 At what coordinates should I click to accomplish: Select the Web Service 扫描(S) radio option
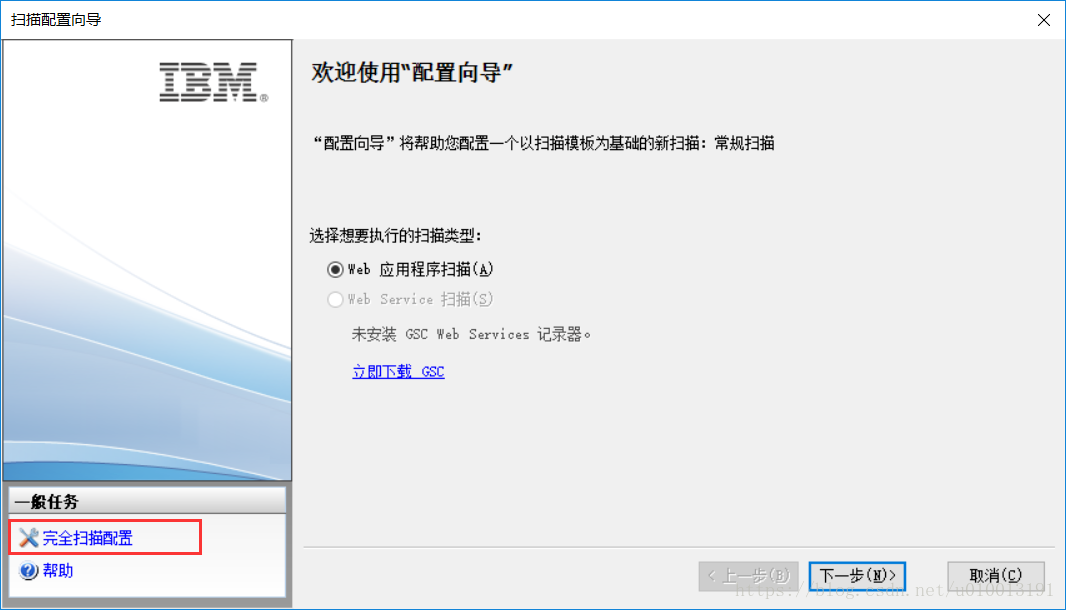pos(335,299)
